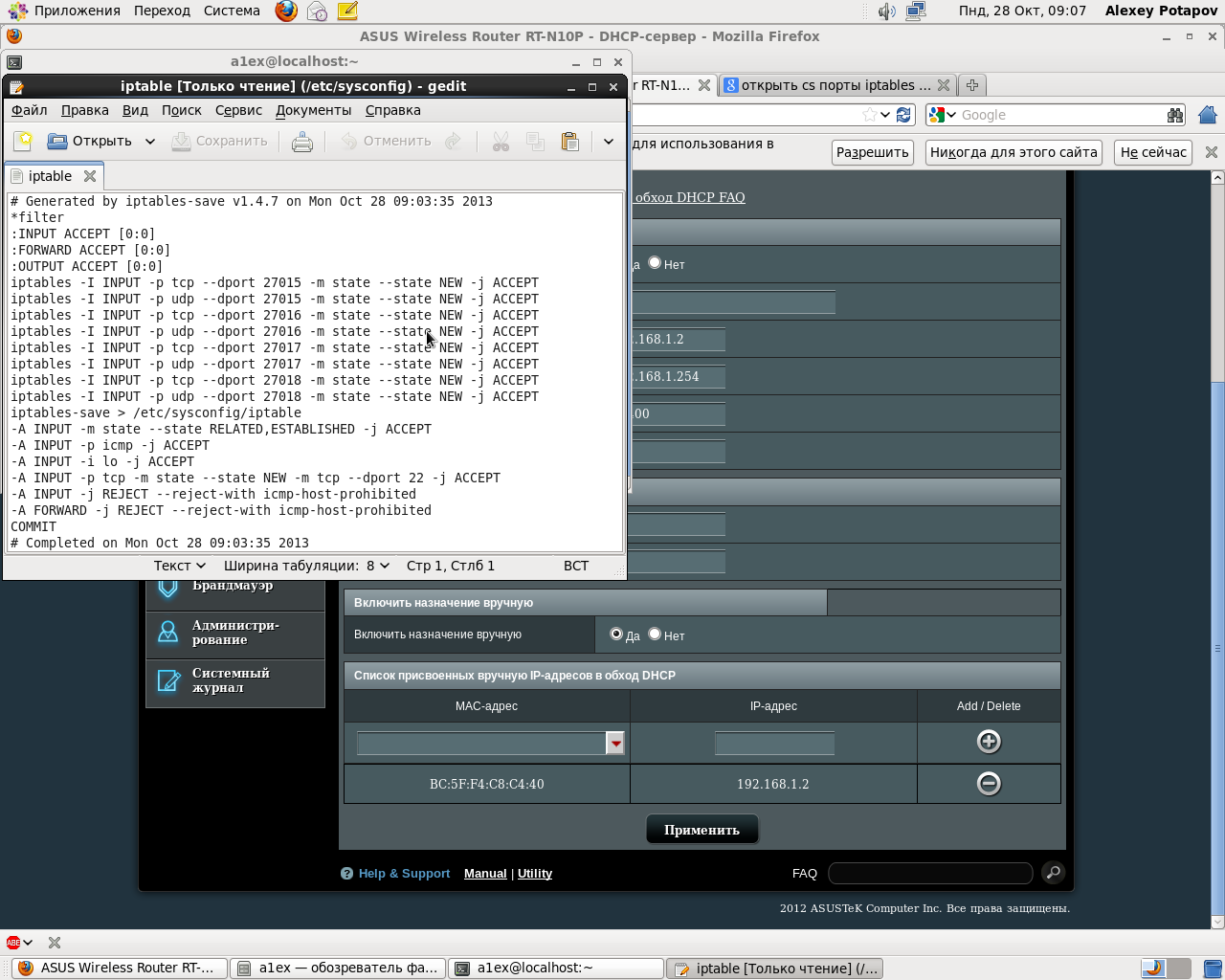Select Нет for manual assignment
Viewport: 1225px width, 980px height.
click(x=655, y=634)
